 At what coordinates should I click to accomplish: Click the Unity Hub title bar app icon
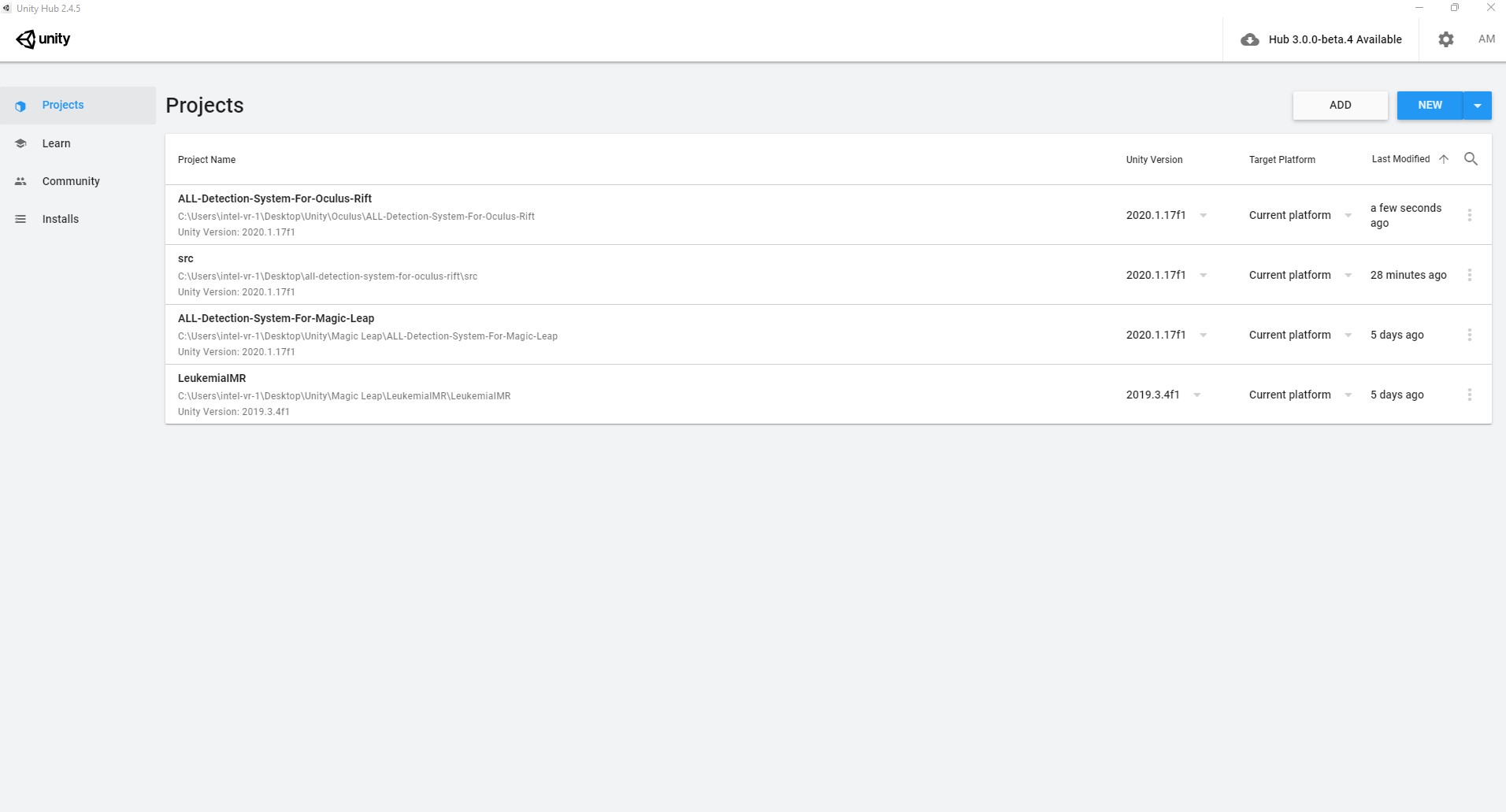coord(7,8)
